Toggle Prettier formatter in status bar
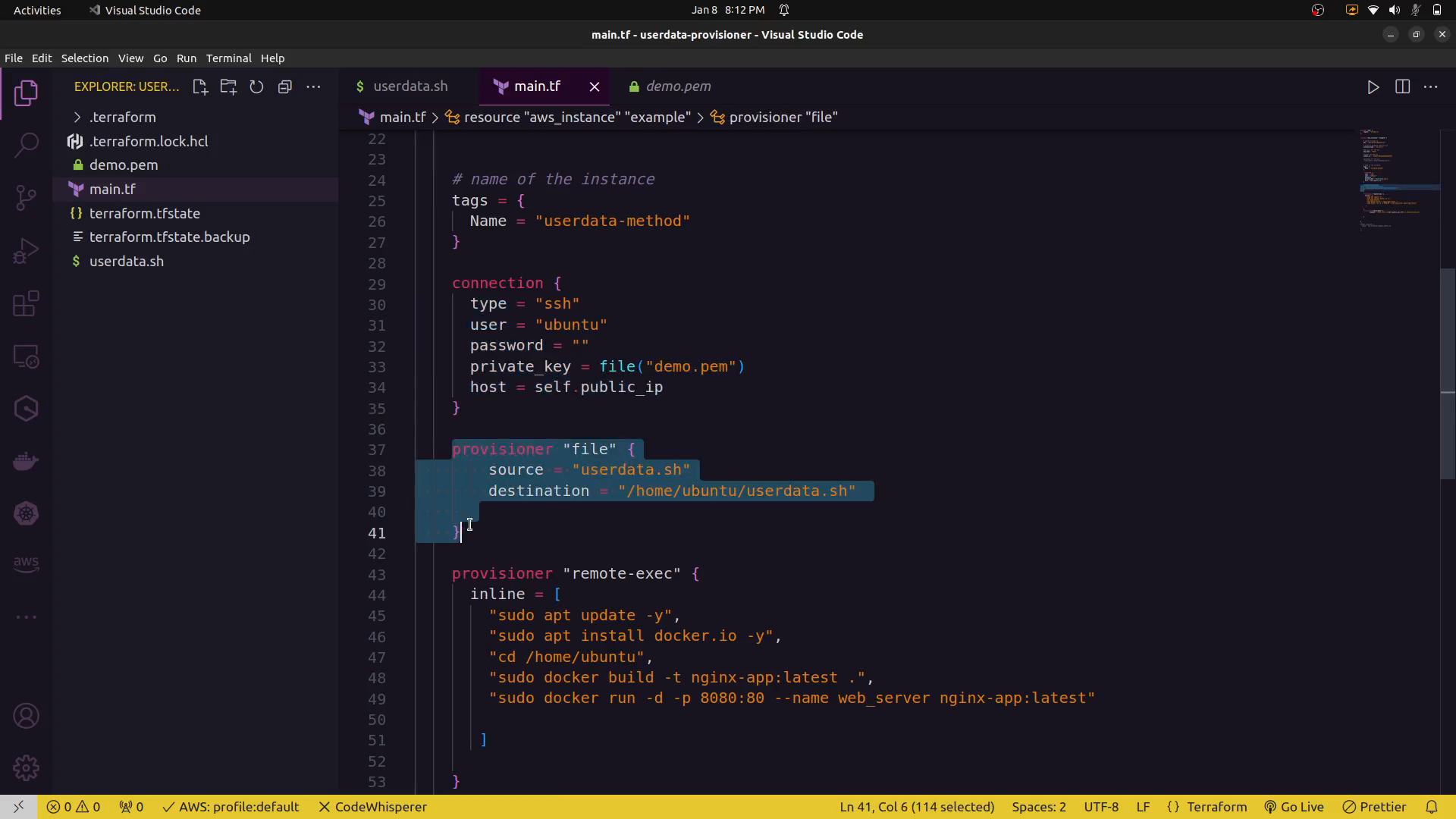1456x819 pixels. (x=1374, y=807)
